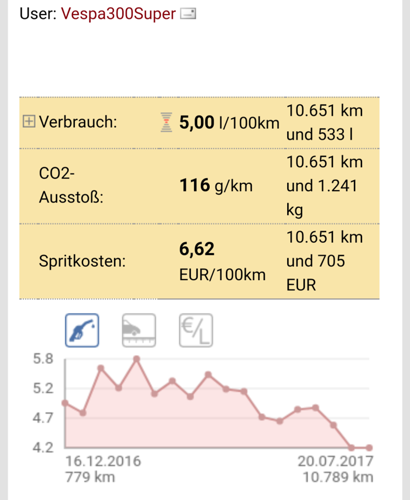Click the 10.651 km und 705 EUR total

click(325, 261)
